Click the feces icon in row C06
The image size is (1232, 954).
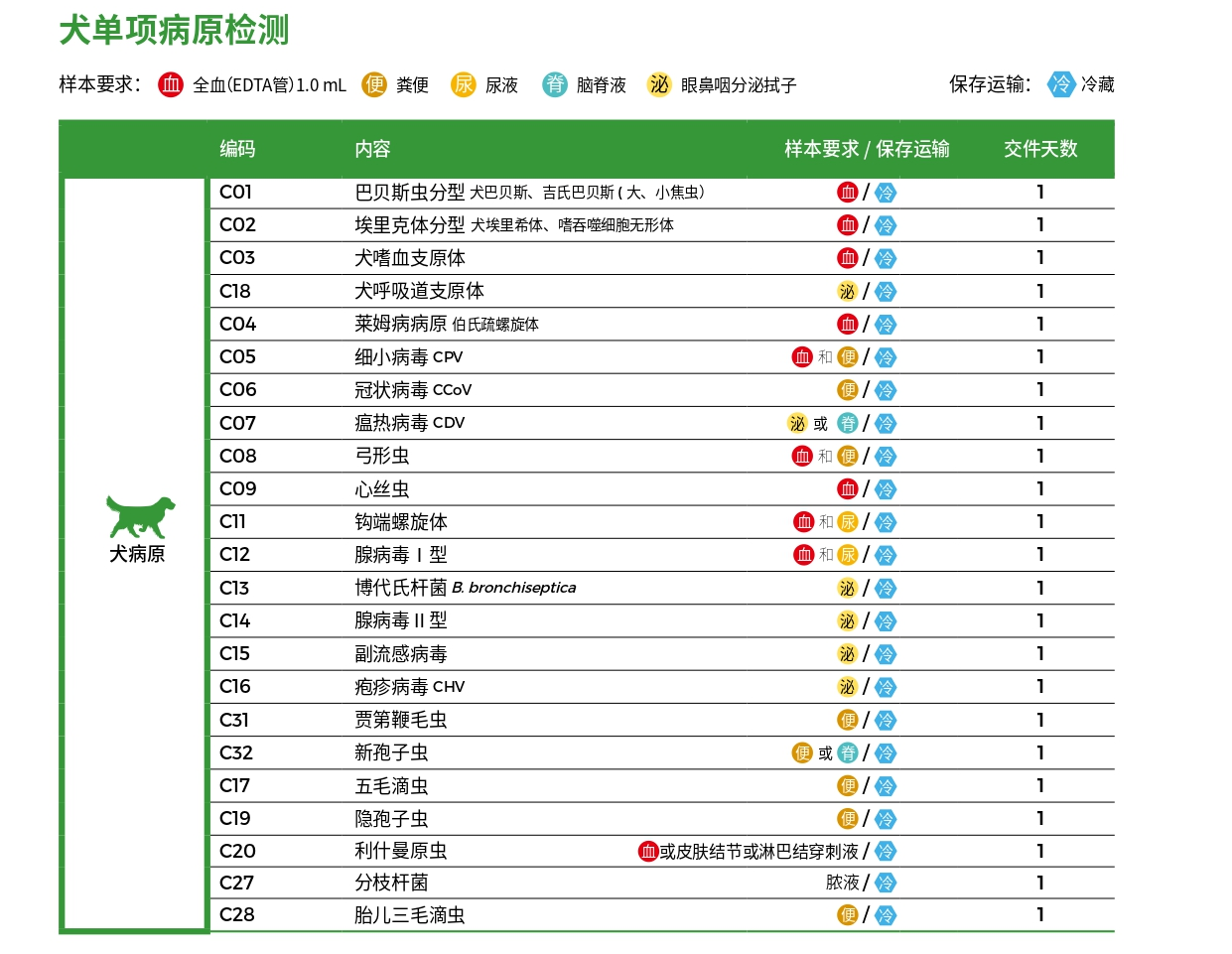pyautogui.click(x=847, y=390)
